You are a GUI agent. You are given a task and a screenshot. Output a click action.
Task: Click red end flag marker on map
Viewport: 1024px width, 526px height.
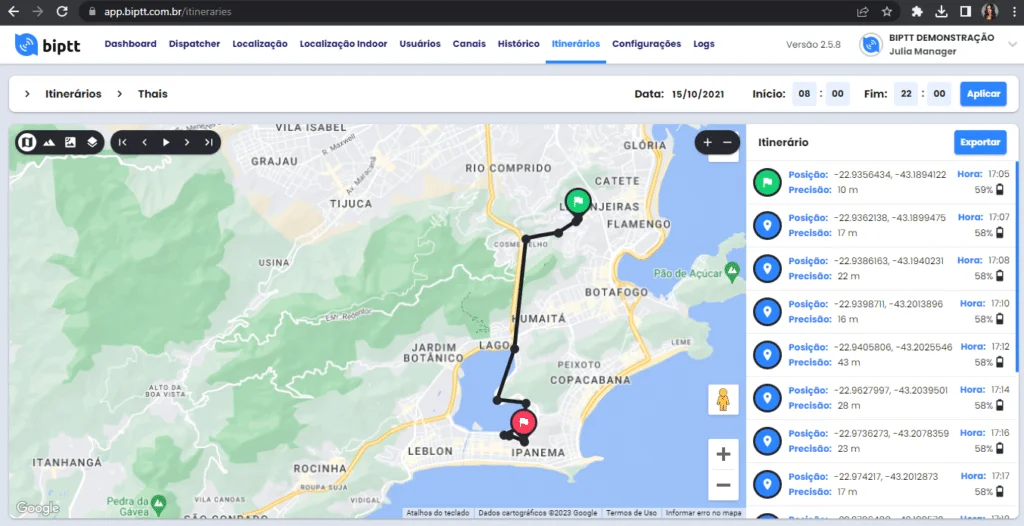[523, 422]
